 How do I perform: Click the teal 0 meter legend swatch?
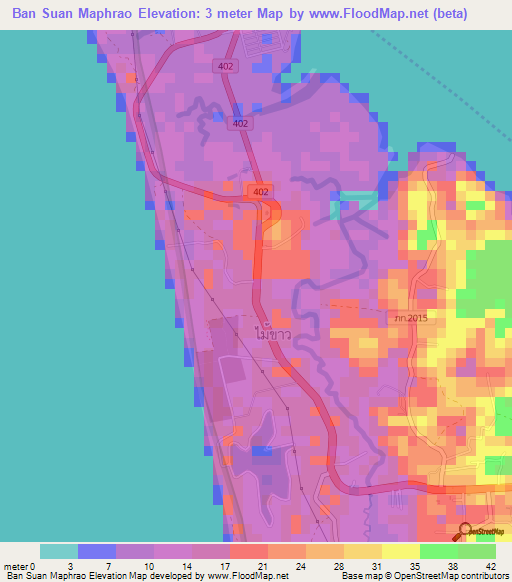click(x=59, y=552)
